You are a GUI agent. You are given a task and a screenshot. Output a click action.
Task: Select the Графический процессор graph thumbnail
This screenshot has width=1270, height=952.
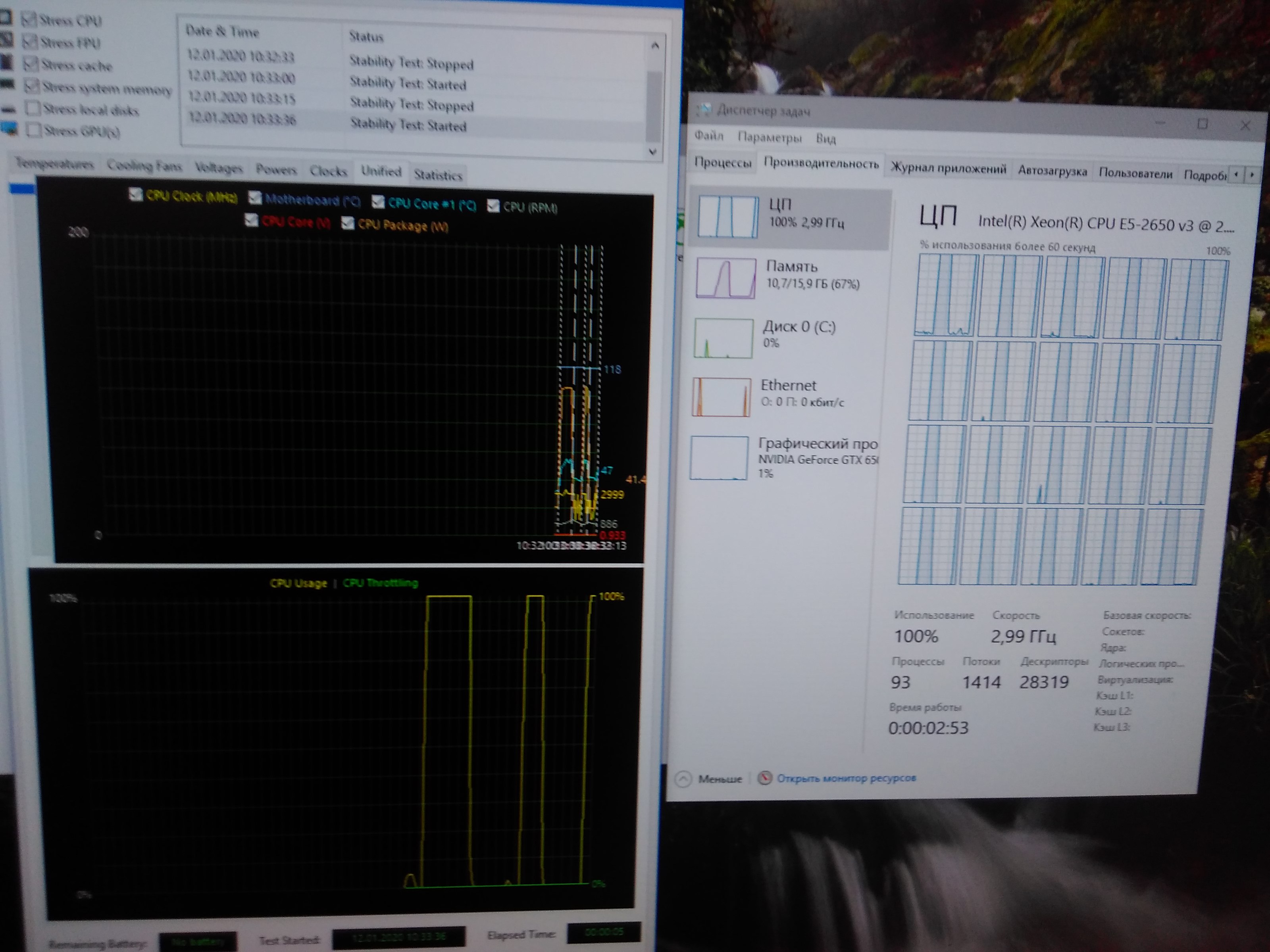coord(720,457)
